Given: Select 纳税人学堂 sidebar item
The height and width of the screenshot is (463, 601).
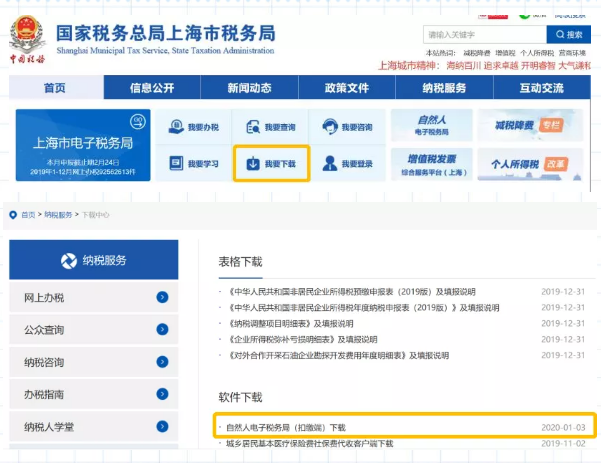Looking at the screenshot, I should (94, 426).
